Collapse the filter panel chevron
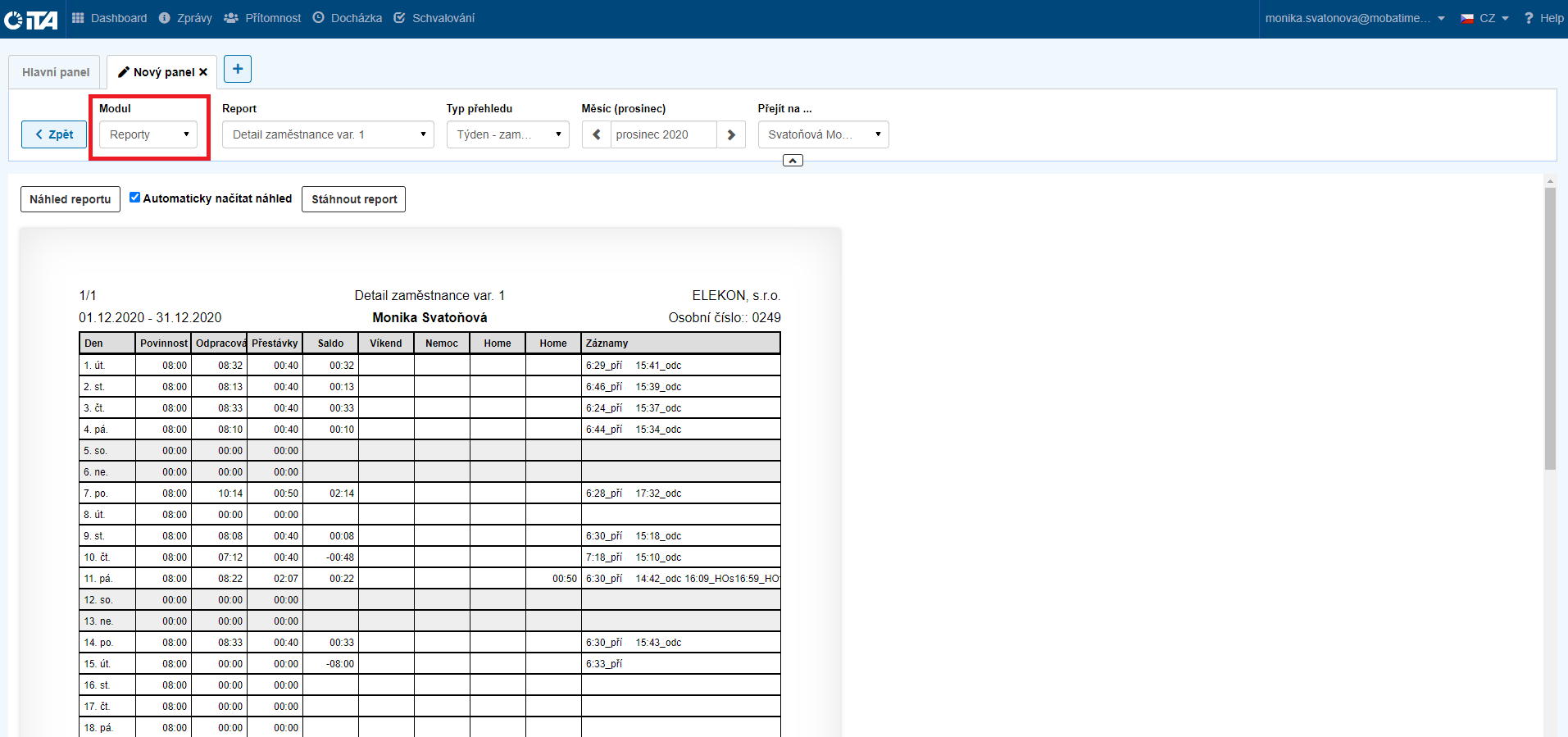This screenshot has height=737, width=1568. (x=793, y=161)
